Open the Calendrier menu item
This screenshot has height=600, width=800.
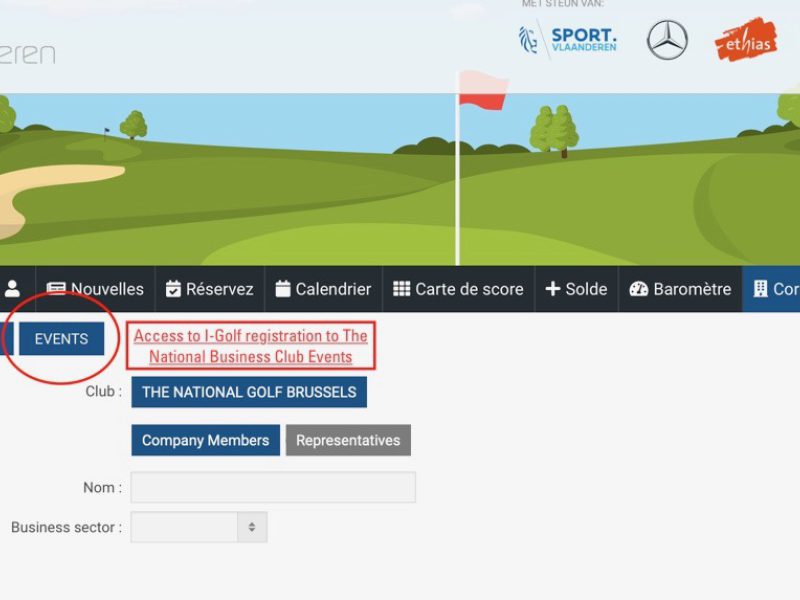pyautogui.click(x=323, y=289)
